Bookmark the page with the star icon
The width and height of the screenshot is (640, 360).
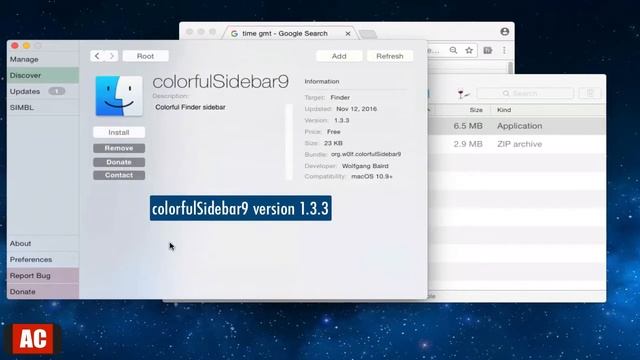[x=469, y=50]
